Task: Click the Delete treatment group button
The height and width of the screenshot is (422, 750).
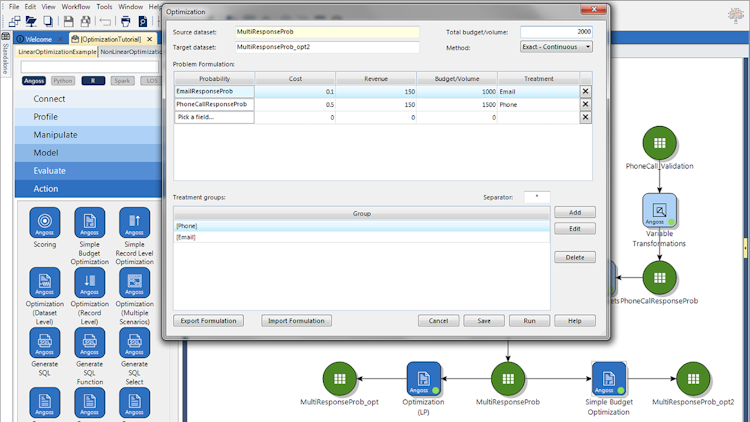Action: tap(575, 257)
